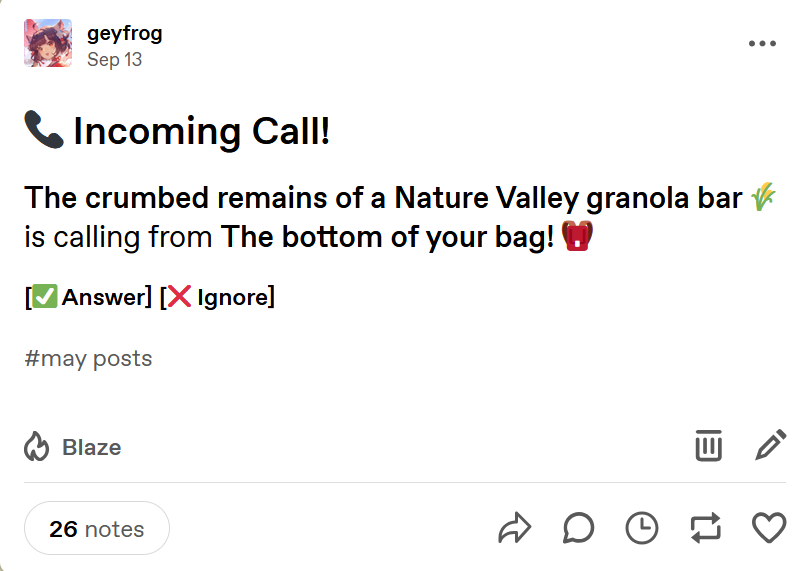
Task: Click the geyfrog avatar thumbnail
Action: click(48, 43)
